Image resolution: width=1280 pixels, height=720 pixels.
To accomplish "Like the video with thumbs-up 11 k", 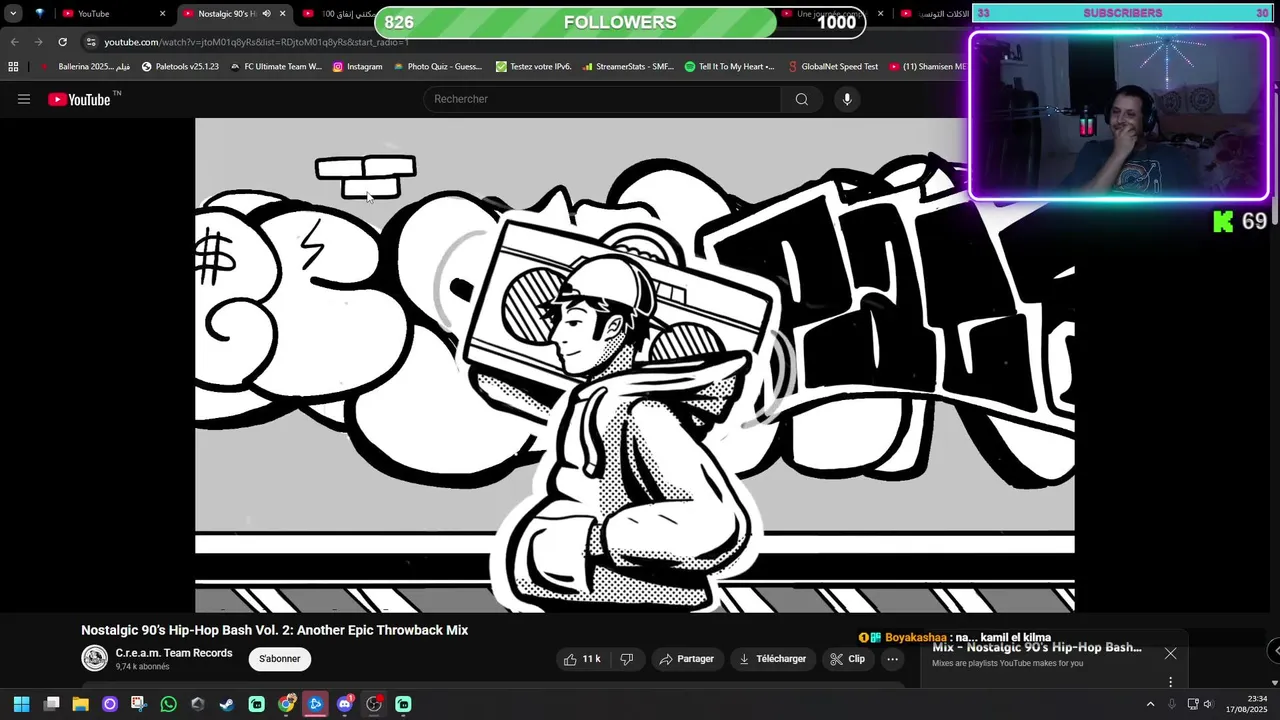I will point(582,659).
